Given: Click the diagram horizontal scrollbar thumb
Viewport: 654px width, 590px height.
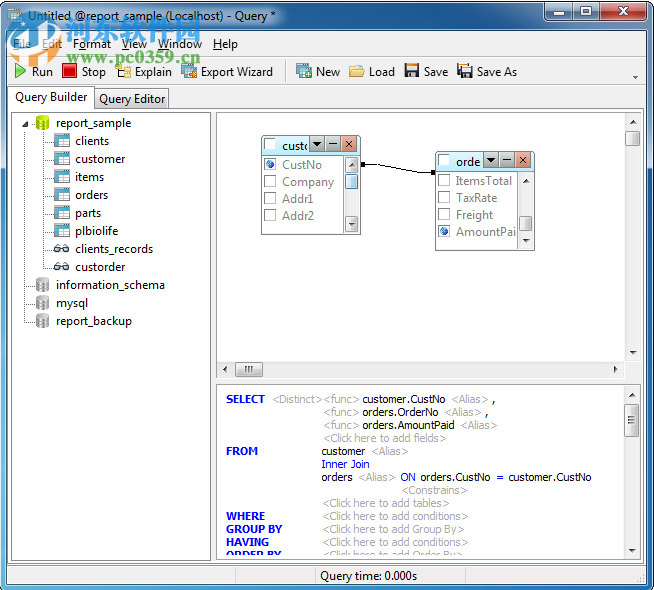Looking at the screenshot, I should pyautogui.click(x=248, y=369).
